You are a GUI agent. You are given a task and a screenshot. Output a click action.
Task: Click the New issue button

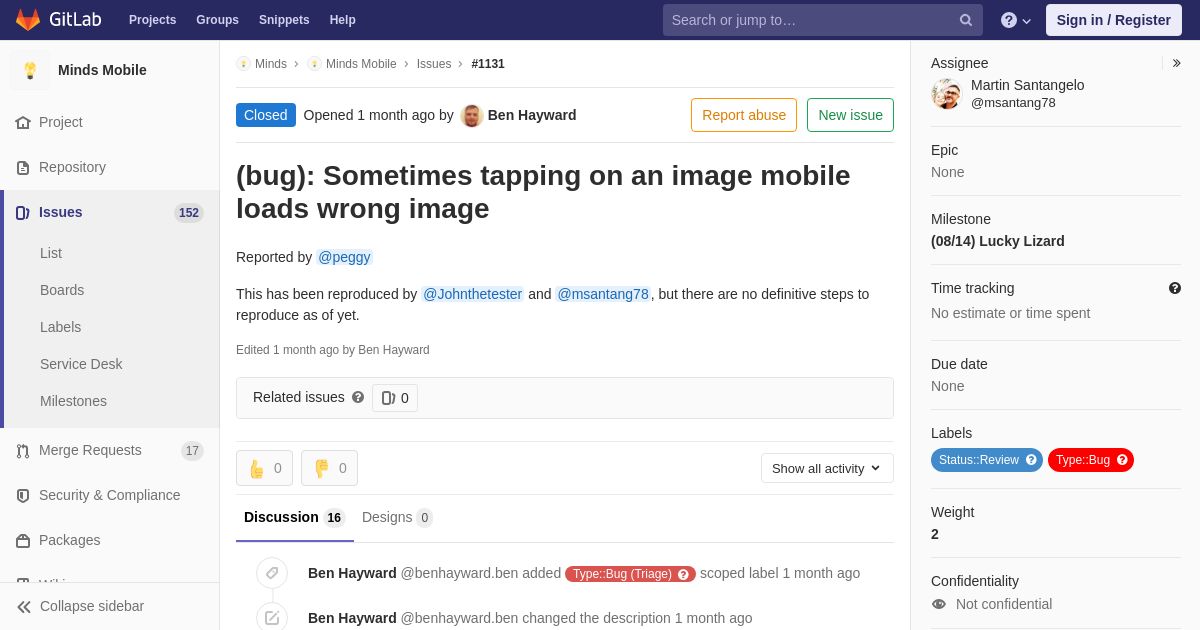point(850,115)
